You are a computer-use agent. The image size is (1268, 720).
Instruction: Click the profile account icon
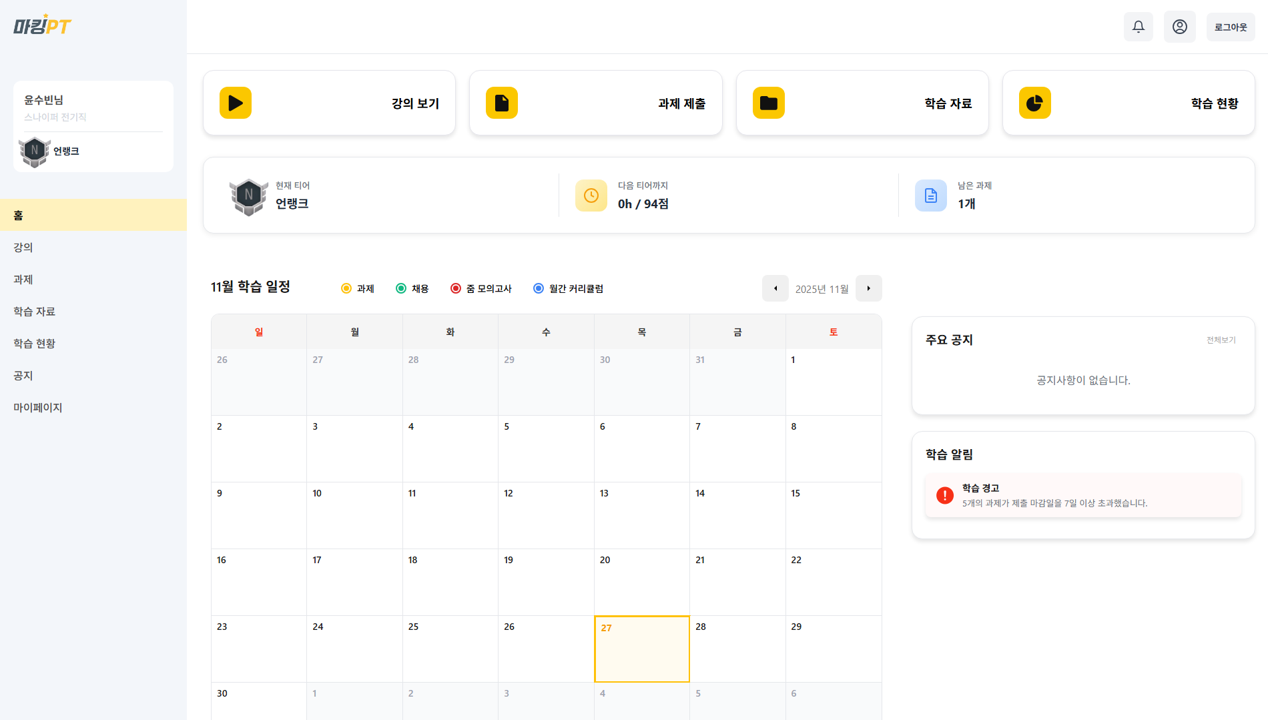(x=1179, y=26)
